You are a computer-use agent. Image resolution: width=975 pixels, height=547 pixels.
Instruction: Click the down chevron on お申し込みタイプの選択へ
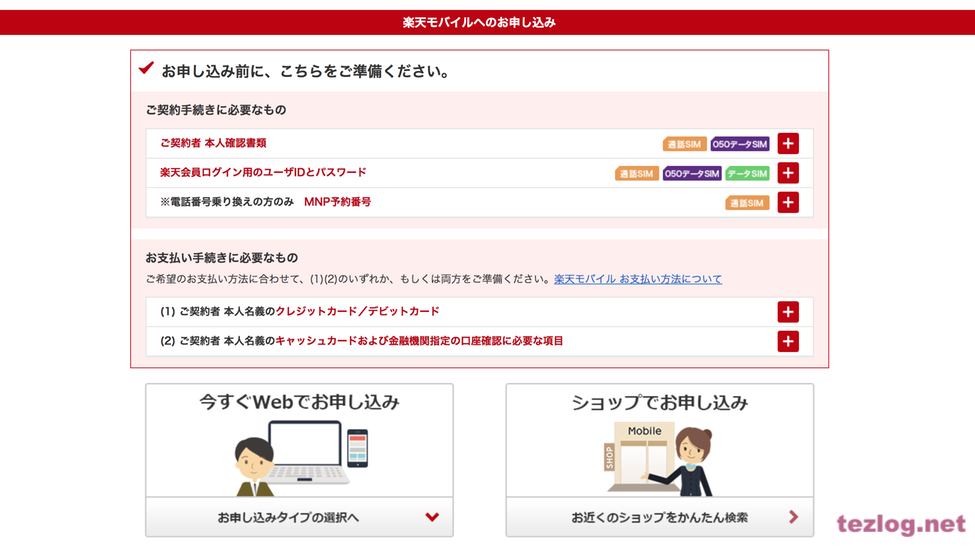[432, 517]
